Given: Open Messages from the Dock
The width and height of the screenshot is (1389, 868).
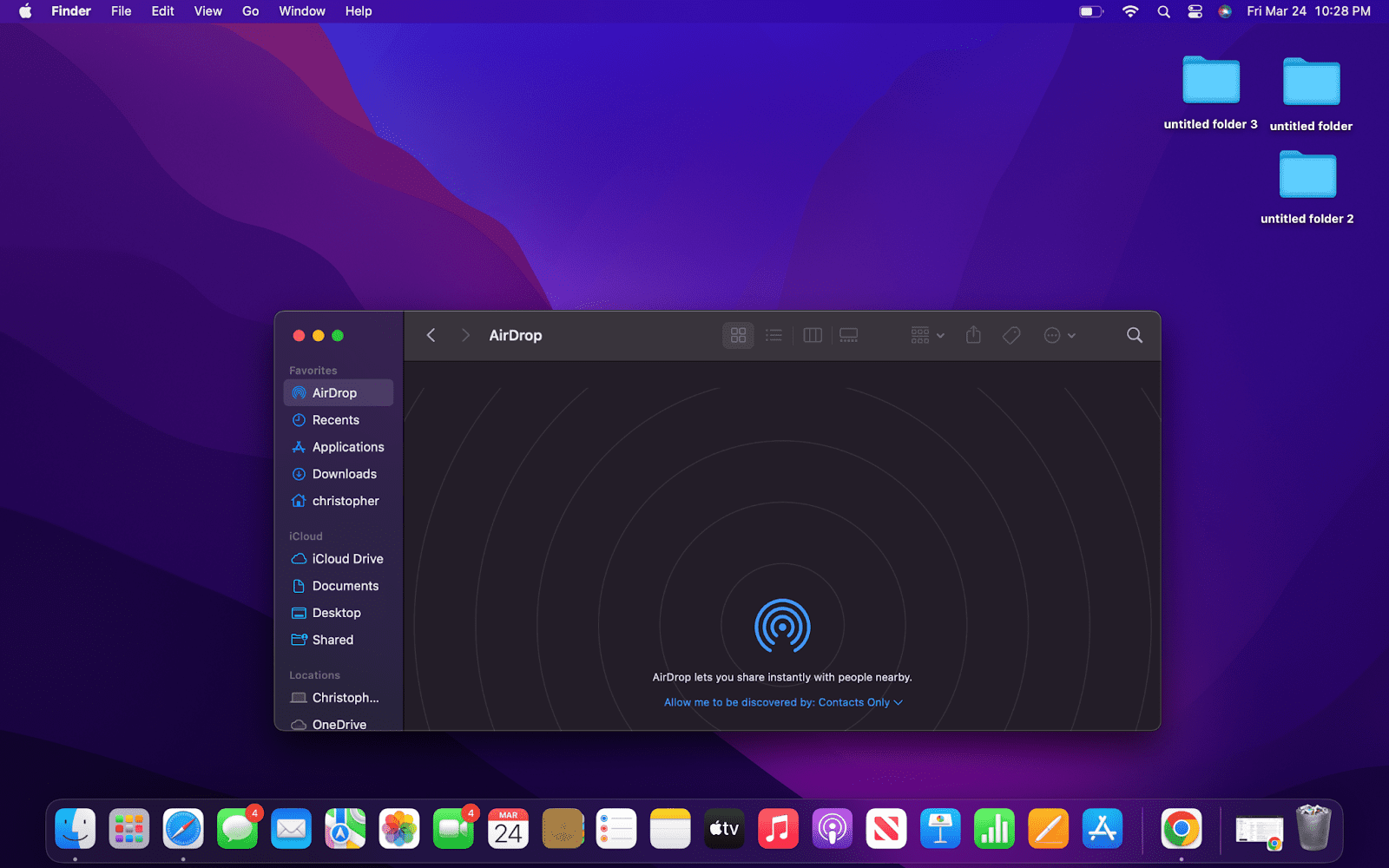Looking at the screenshot, I should click(237, 829).
